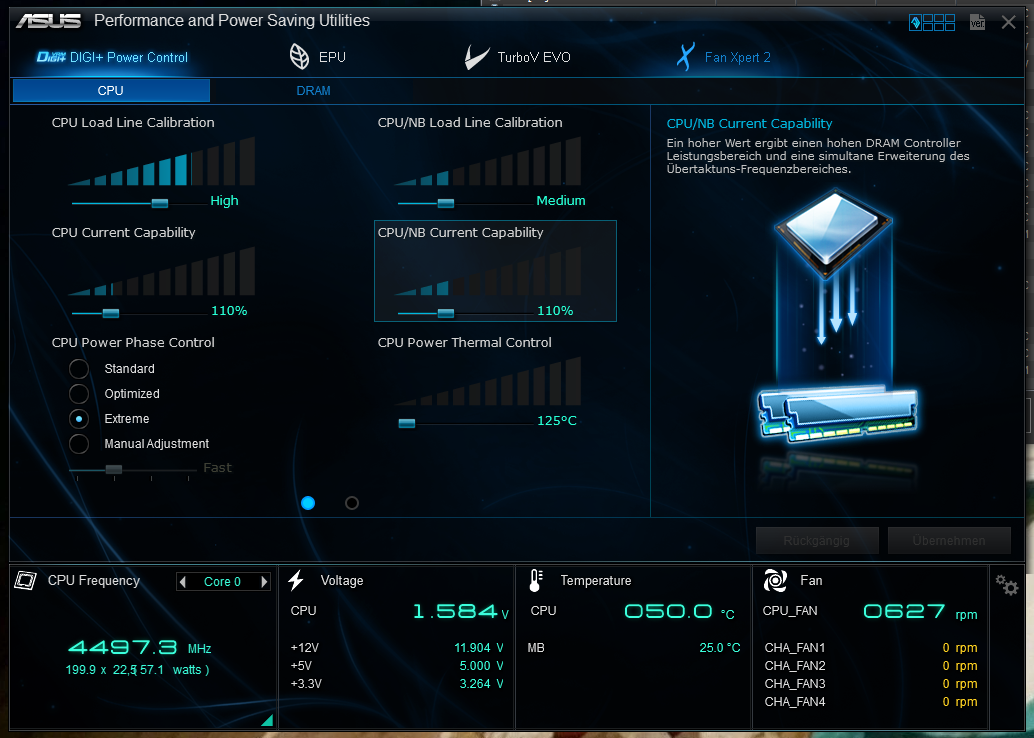Viewport: 1034px width, 738px height.
Task: Click the MB 25.0 °C reading
Action: click(x=719, y=648)
